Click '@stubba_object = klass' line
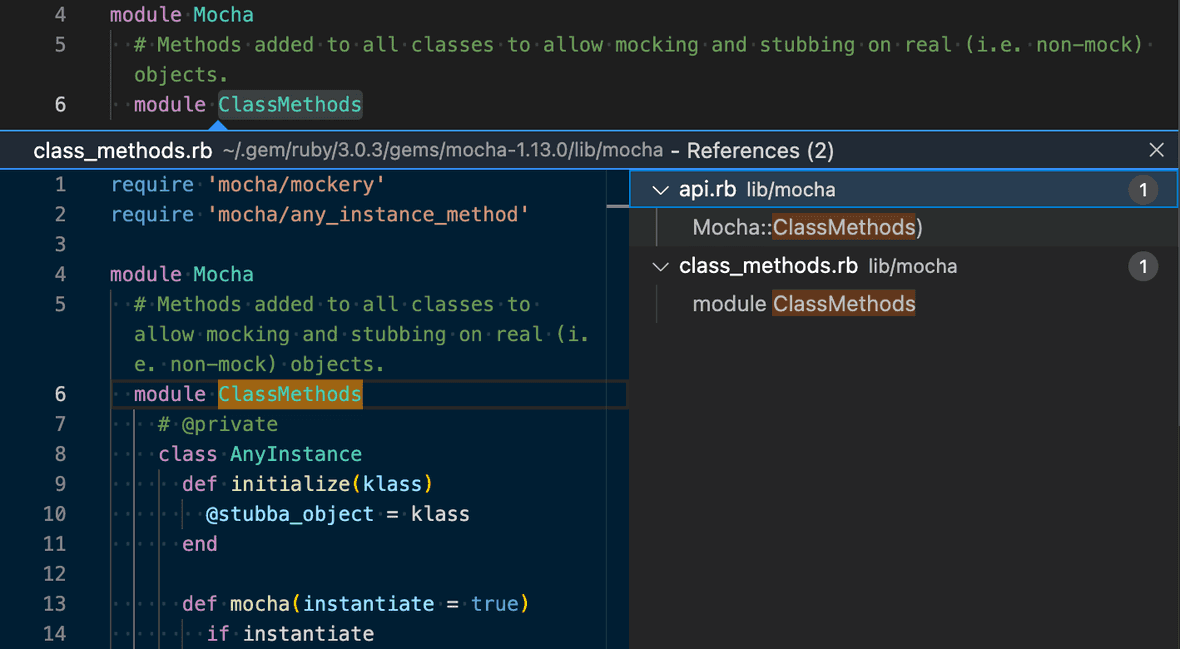 pos(337,514)
